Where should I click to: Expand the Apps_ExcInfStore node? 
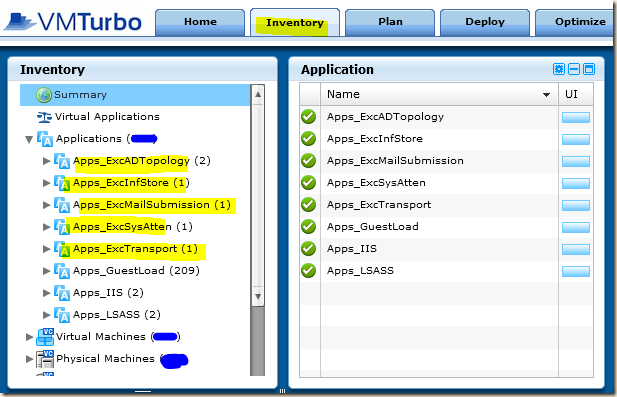click(x=46, y=183)
